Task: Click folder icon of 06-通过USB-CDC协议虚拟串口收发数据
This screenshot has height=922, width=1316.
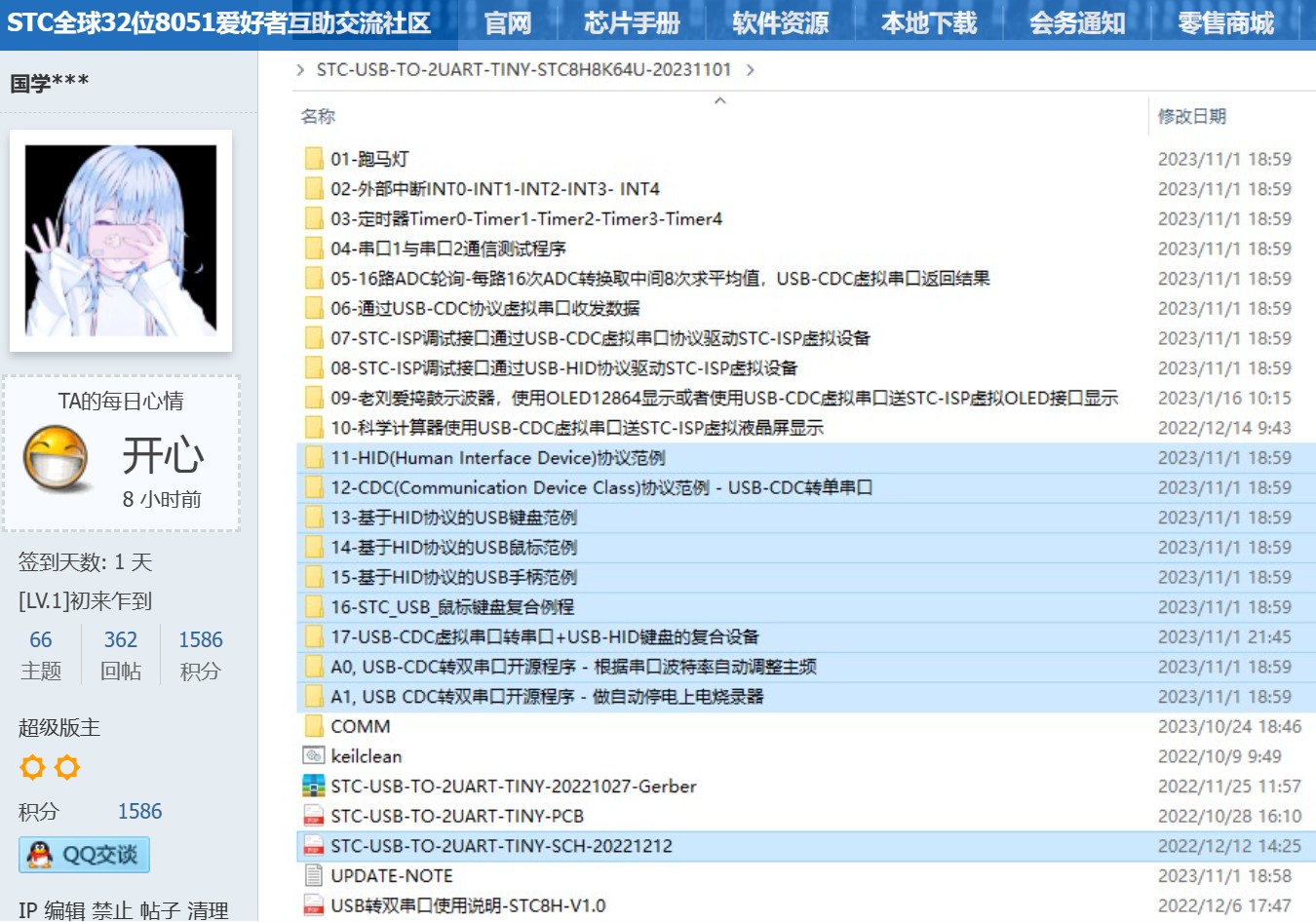Action: pyautogui.click(x=314, y=309)
